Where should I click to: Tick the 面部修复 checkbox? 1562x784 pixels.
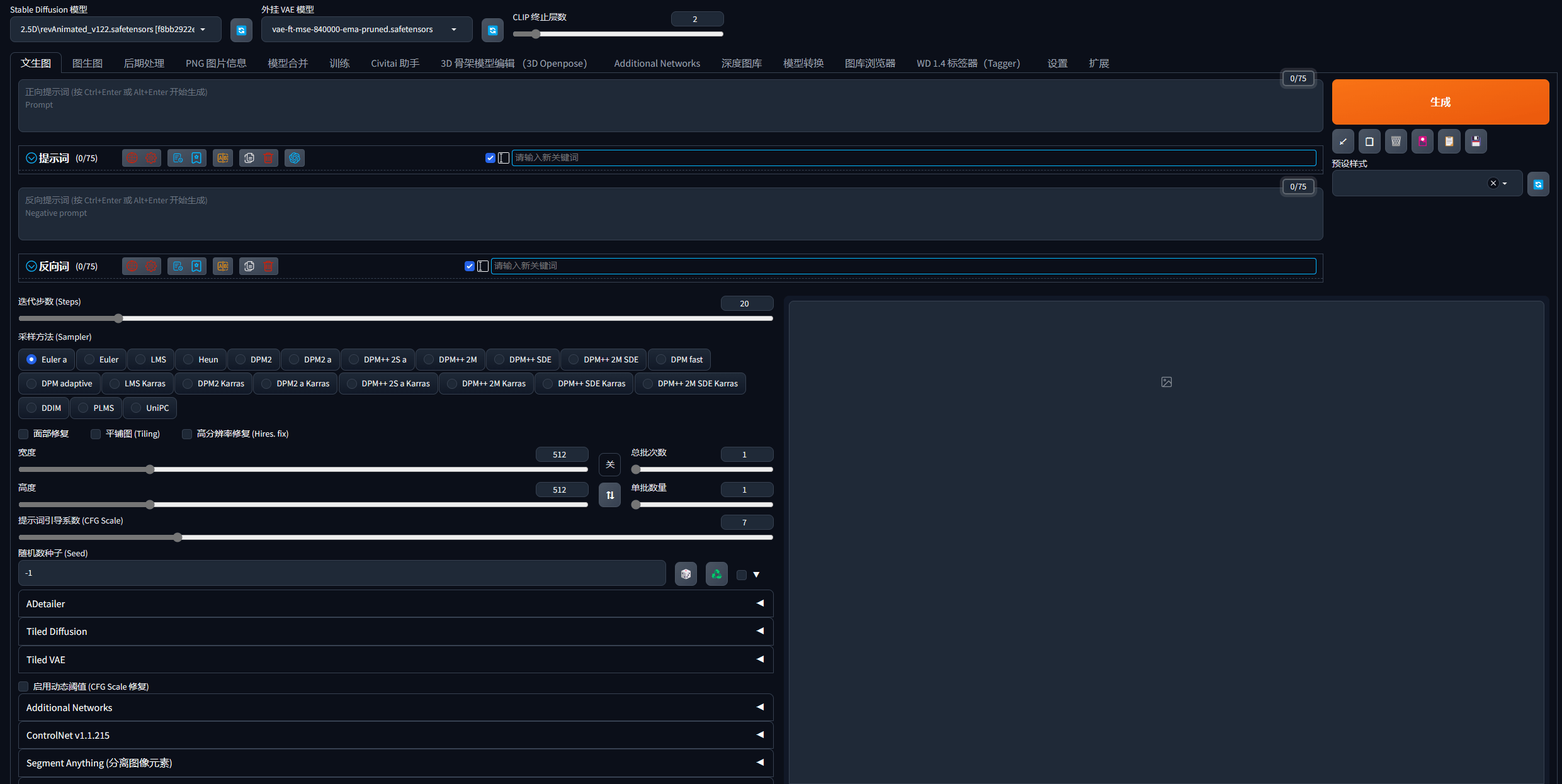click(x=23, y=434)
